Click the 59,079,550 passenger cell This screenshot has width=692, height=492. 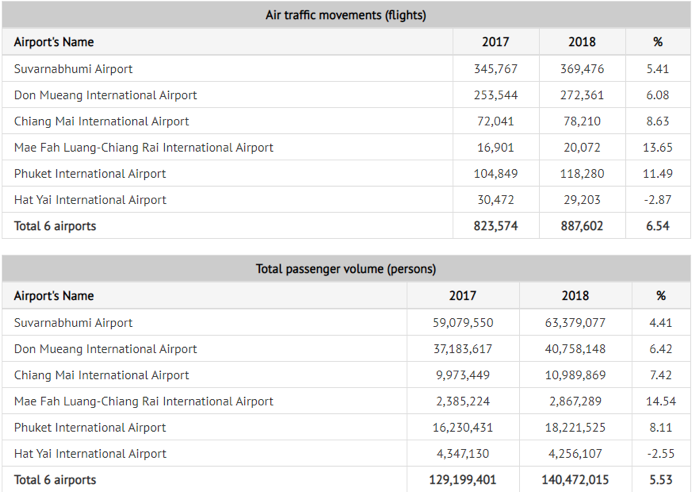[x=462, y=323]
